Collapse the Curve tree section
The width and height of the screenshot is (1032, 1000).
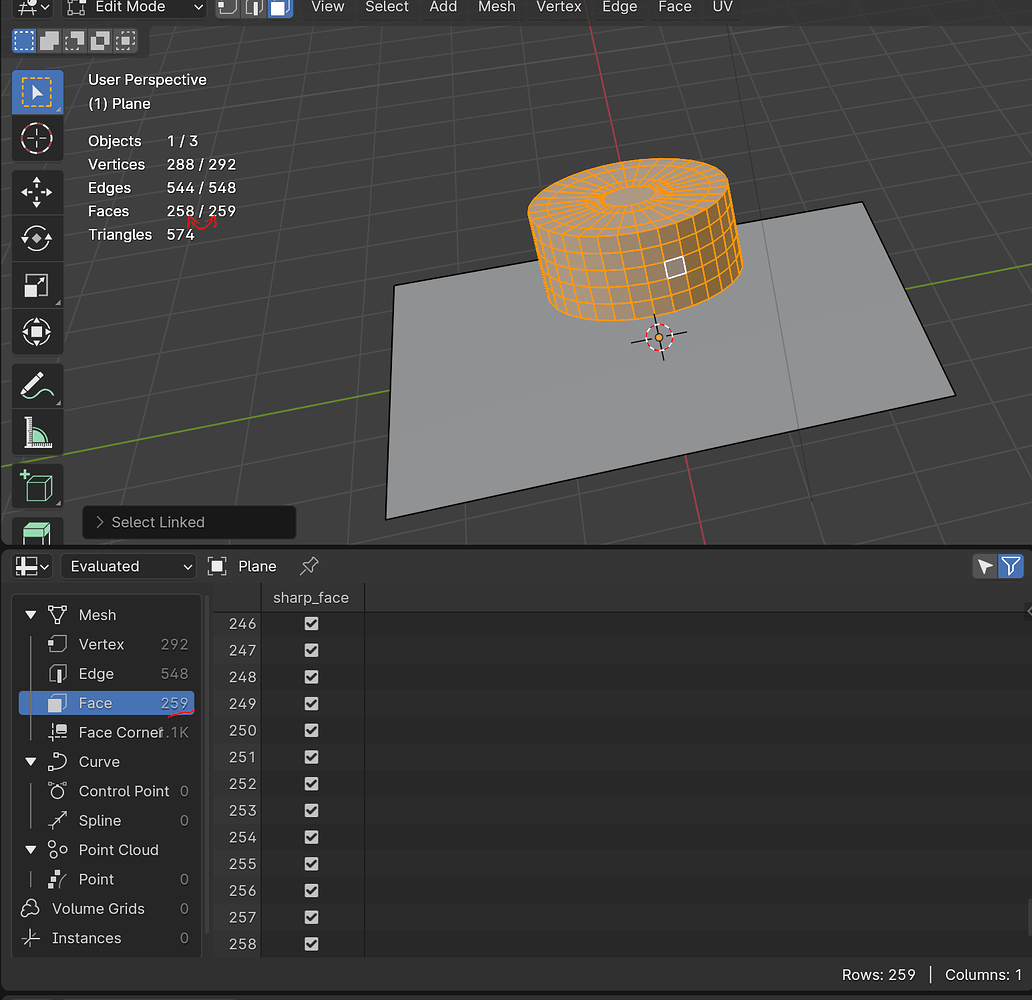[x=30, y=762]
